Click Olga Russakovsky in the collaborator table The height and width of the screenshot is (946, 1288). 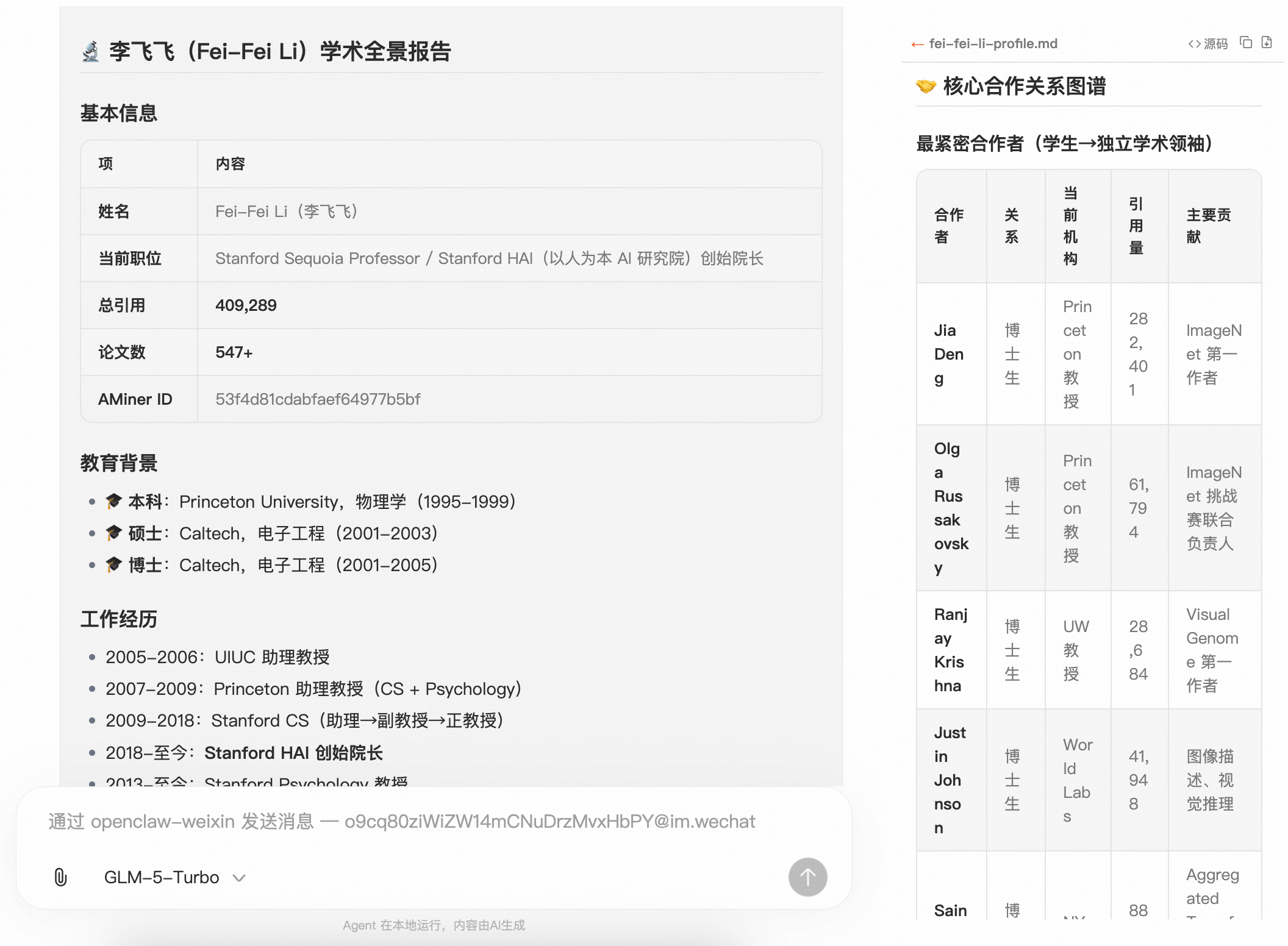point(951,508)
